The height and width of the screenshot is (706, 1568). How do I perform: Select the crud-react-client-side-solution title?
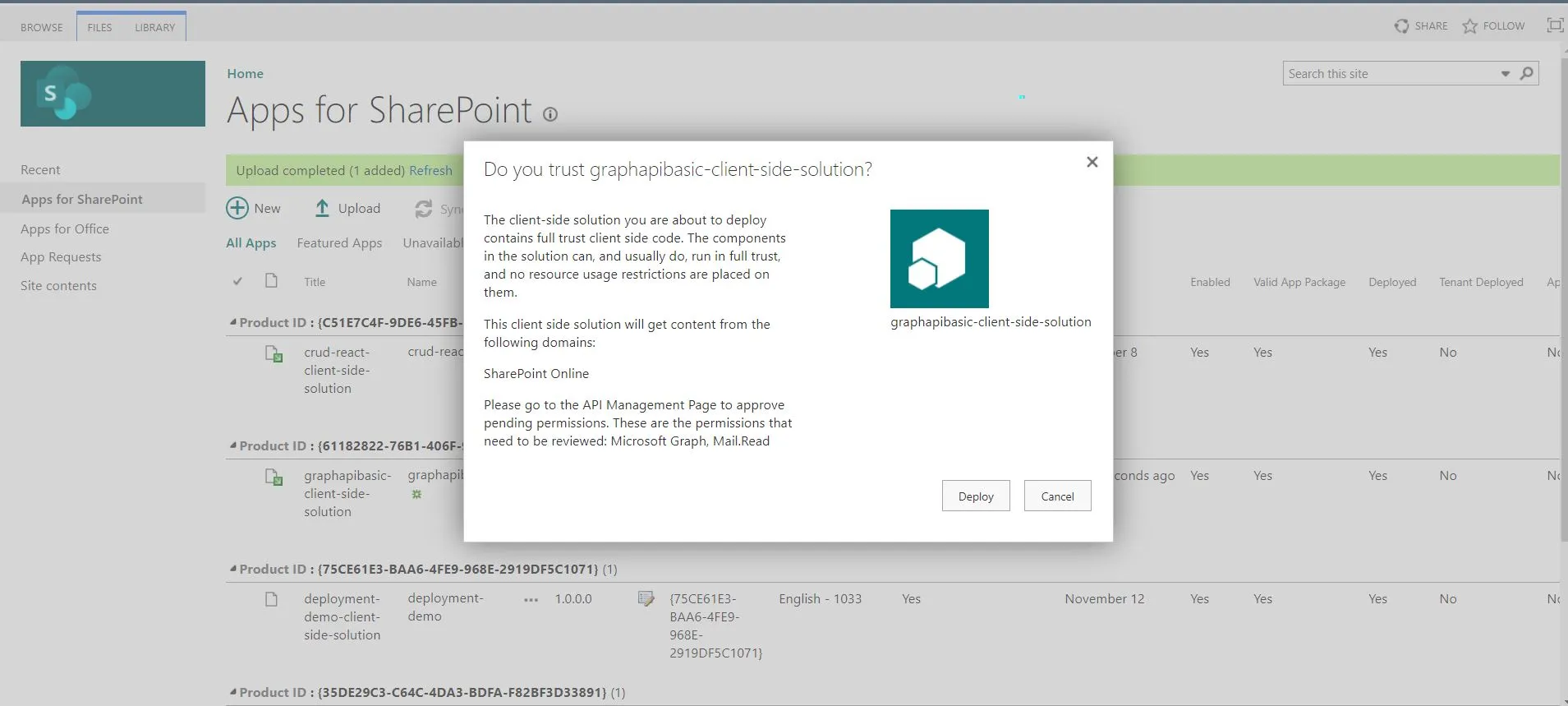[x=337, y=370]
